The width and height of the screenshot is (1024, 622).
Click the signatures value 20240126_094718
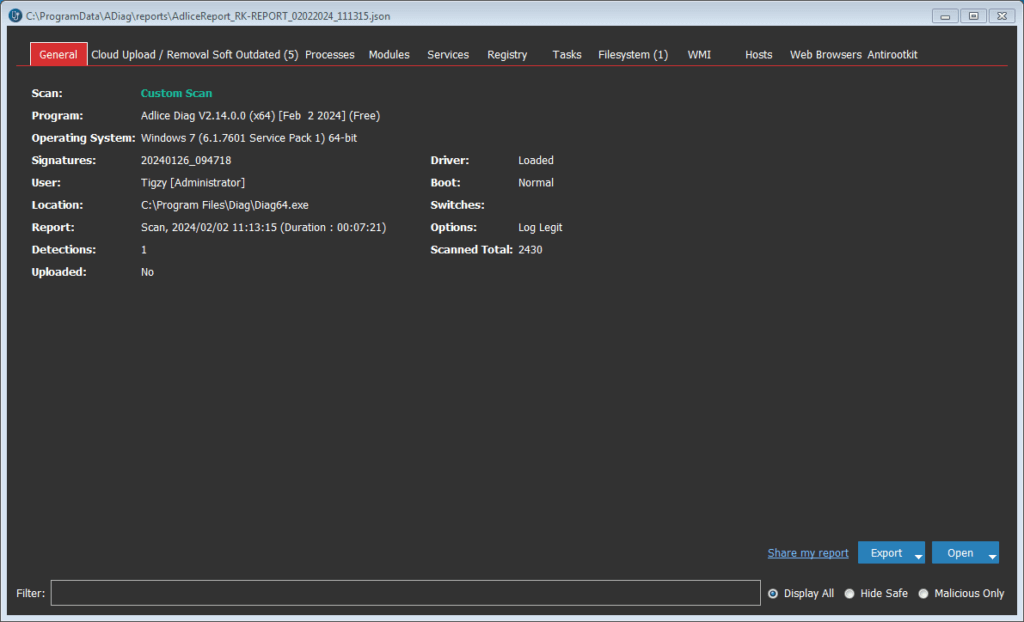[186, 160]
